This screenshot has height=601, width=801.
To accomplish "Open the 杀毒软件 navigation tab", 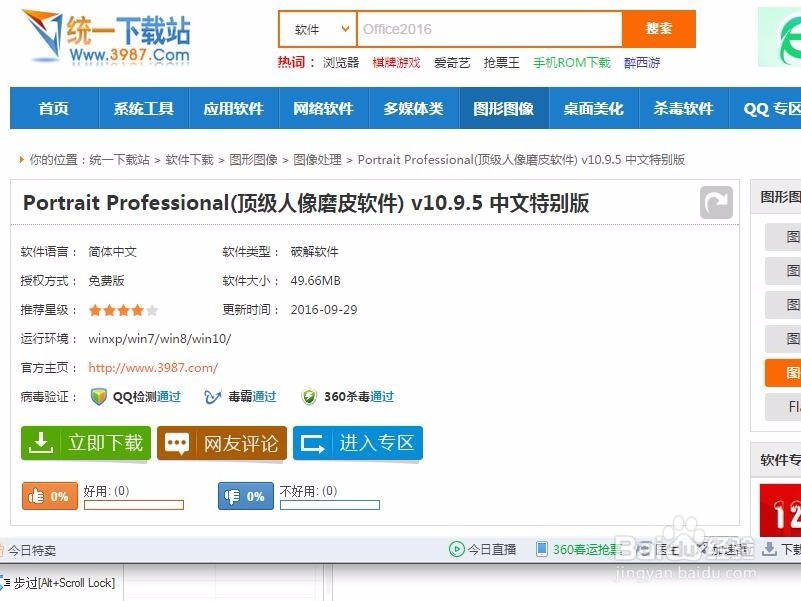I will [684, 108].
